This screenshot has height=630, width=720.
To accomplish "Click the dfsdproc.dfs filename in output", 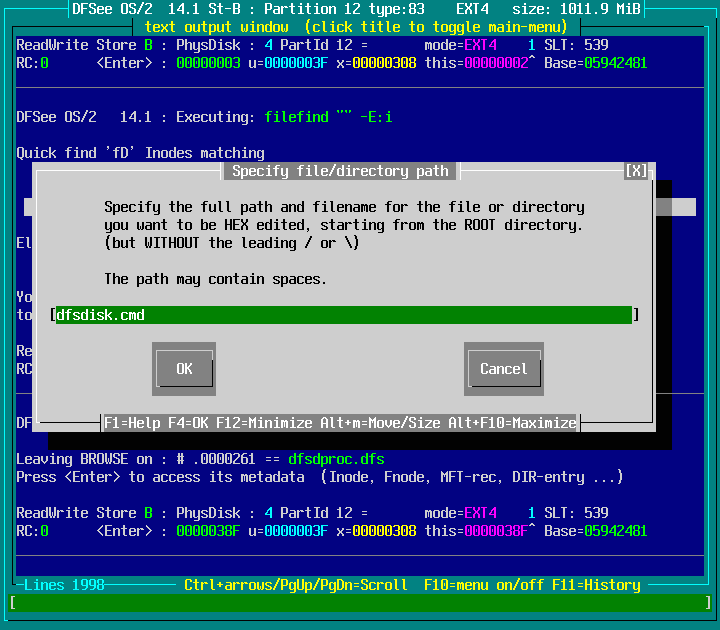I will [x=336, y=459].
